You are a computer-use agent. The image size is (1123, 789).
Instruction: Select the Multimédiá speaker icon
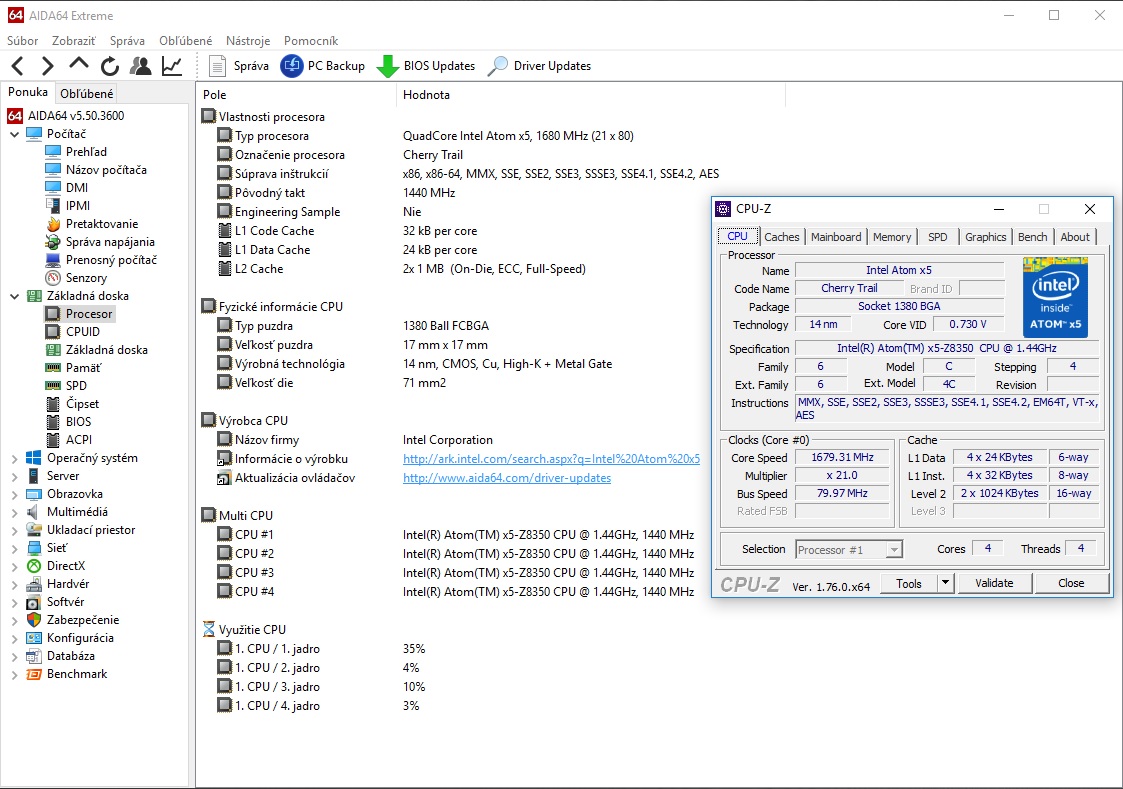pos(34,512)
